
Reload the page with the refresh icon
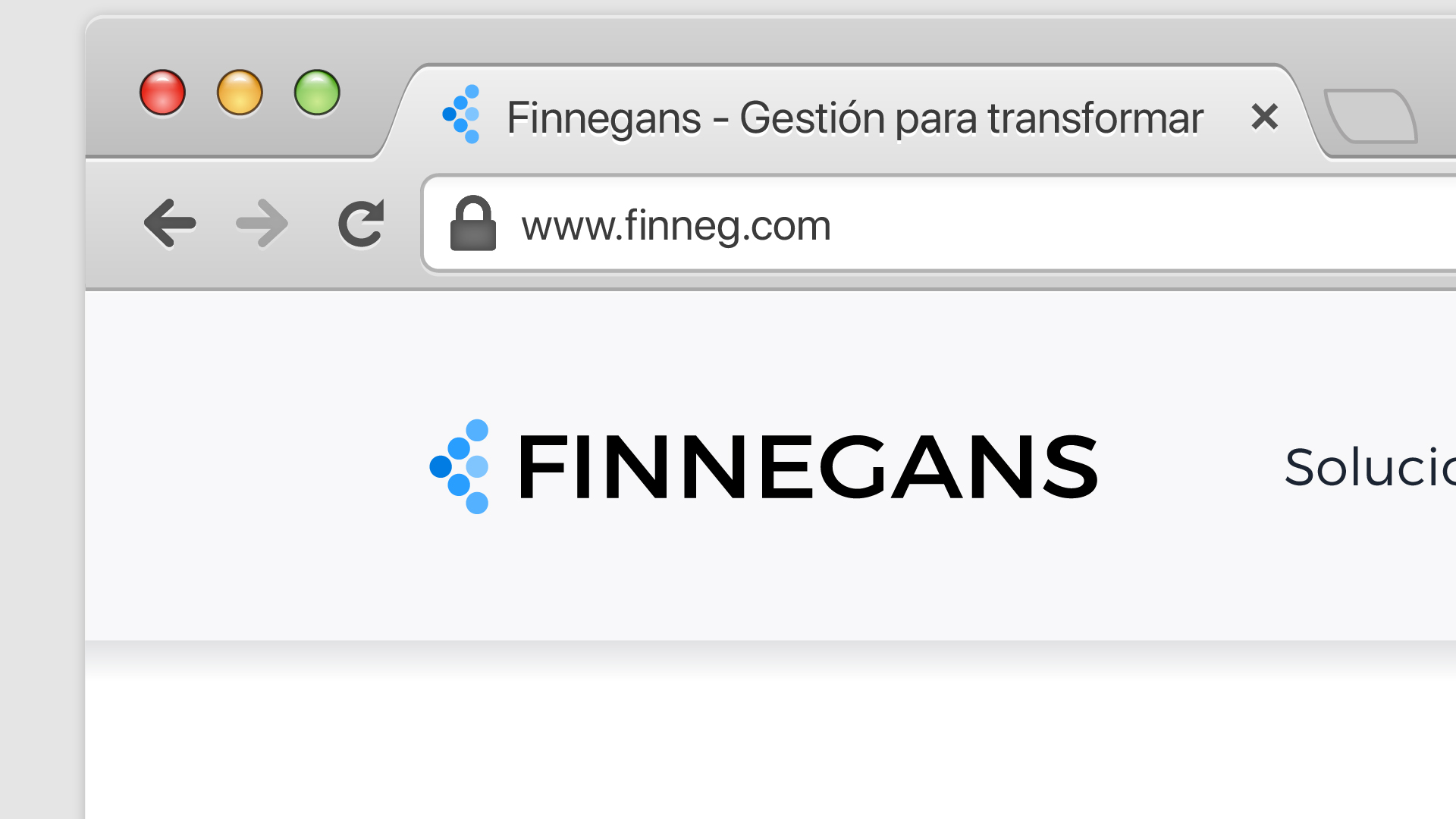click(x=362, y=223)
